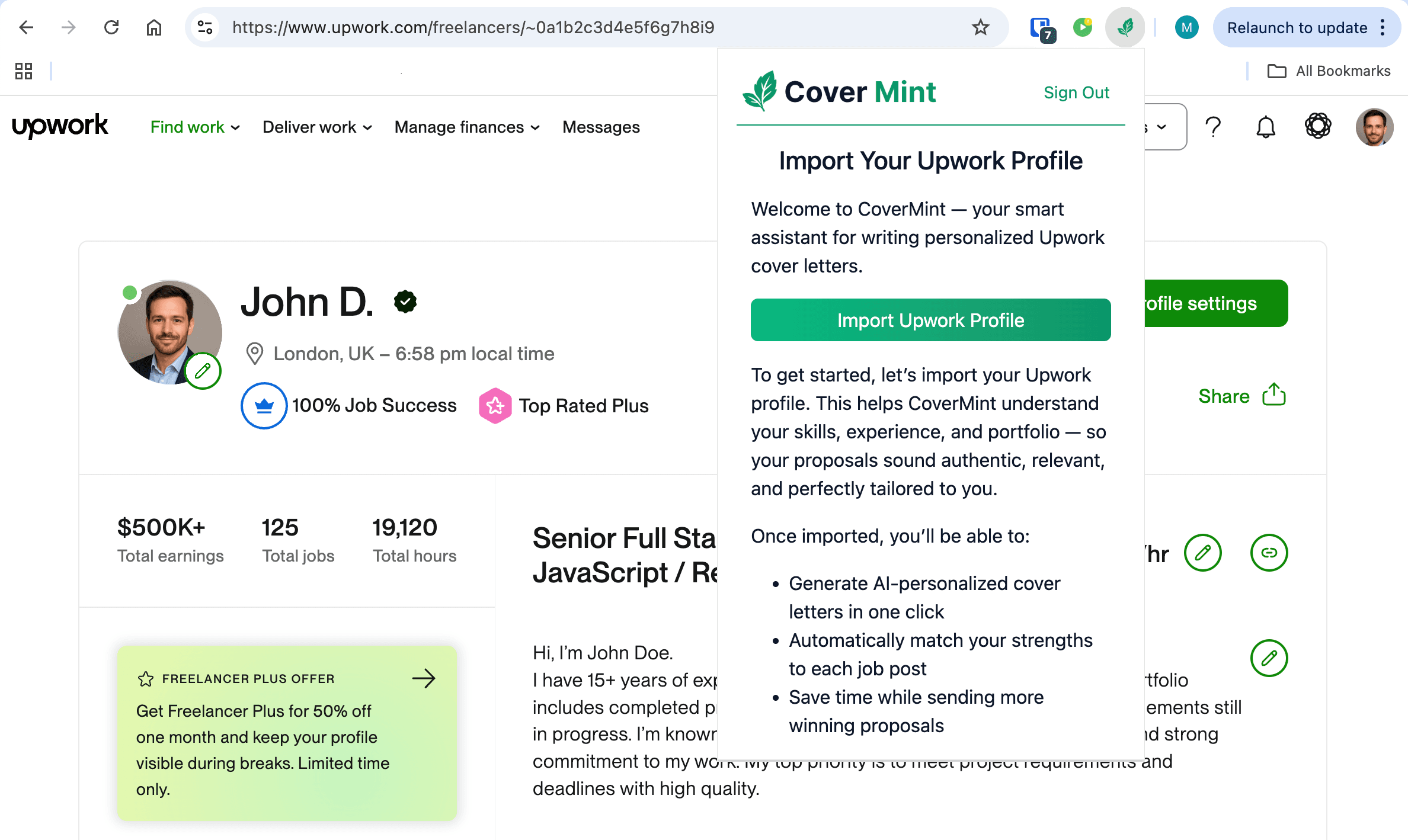Open Upwork notifications via the bell icon
This screenshot has width=1408, height=840.
(1266, 126)
